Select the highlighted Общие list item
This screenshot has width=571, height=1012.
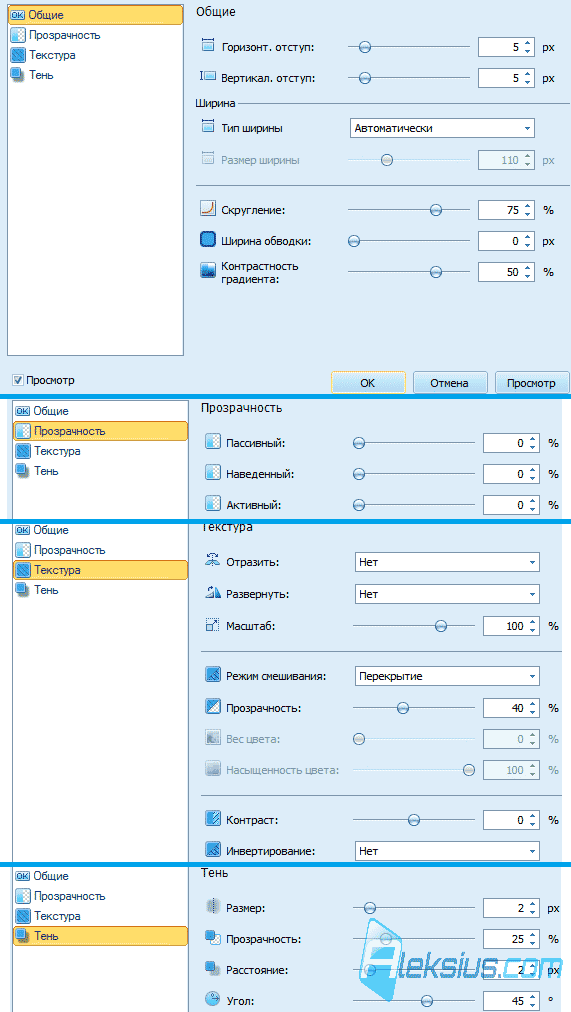(95, 15)
